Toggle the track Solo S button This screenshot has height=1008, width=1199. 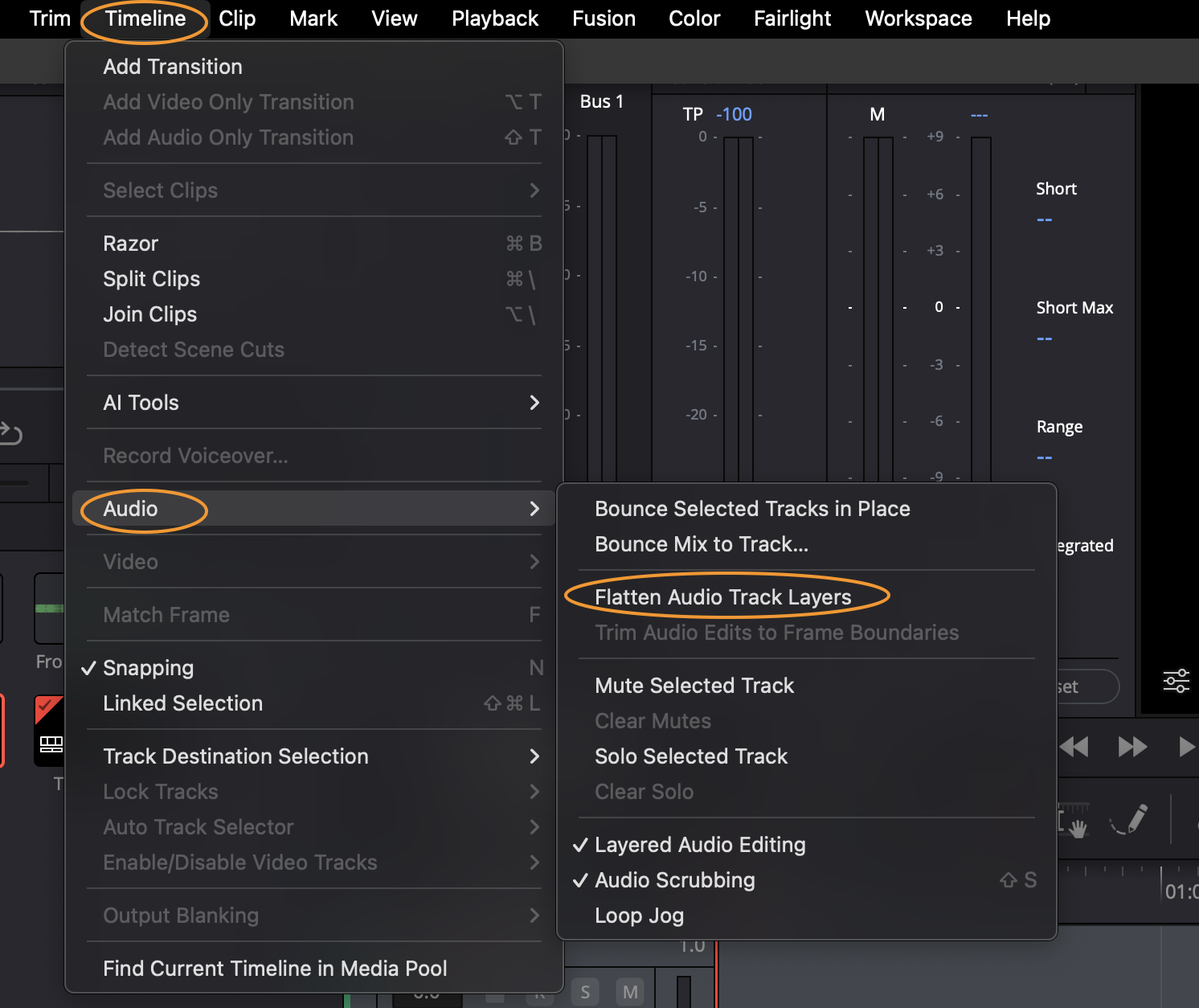585,992
